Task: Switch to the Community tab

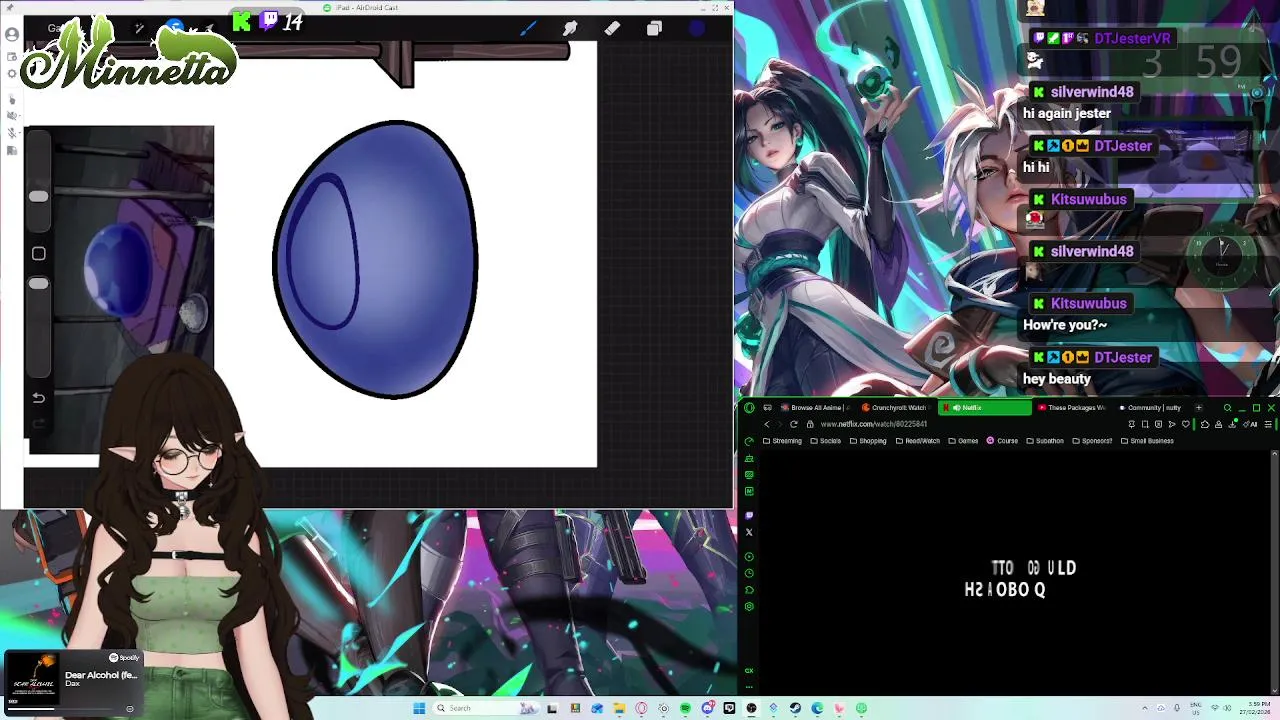Action: click(1150, 408)
